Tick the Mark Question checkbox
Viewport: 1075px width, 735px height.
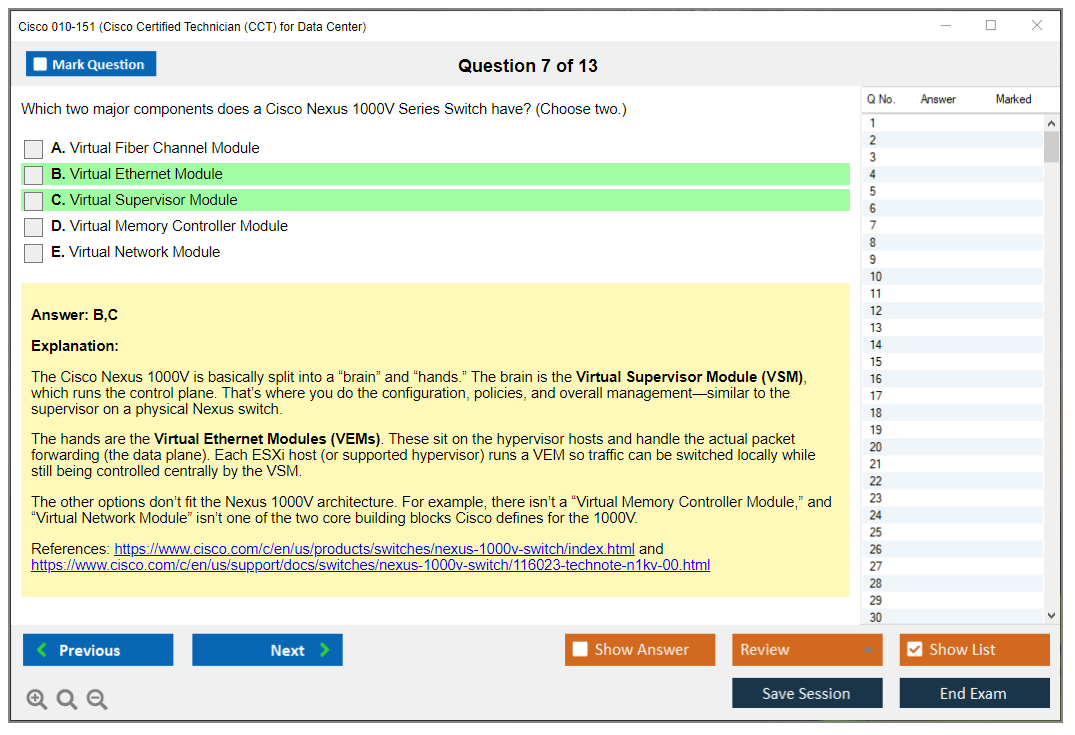coord(41,65)
